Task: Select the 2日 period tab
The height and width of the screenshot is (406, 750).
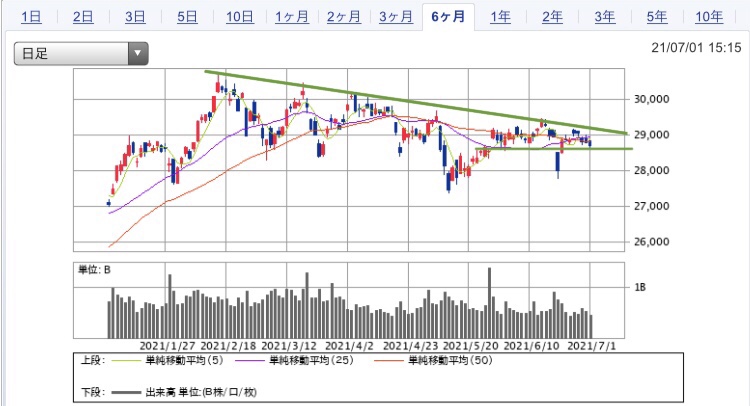Action: [83, 17]
